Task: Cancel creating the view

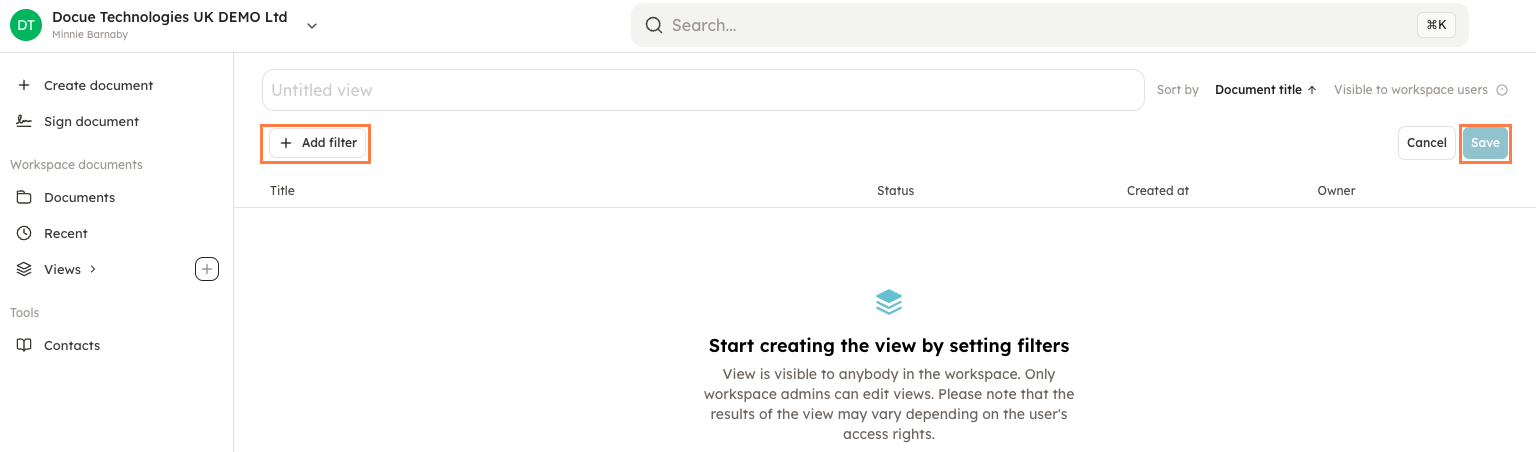Action: point(1426,143)
